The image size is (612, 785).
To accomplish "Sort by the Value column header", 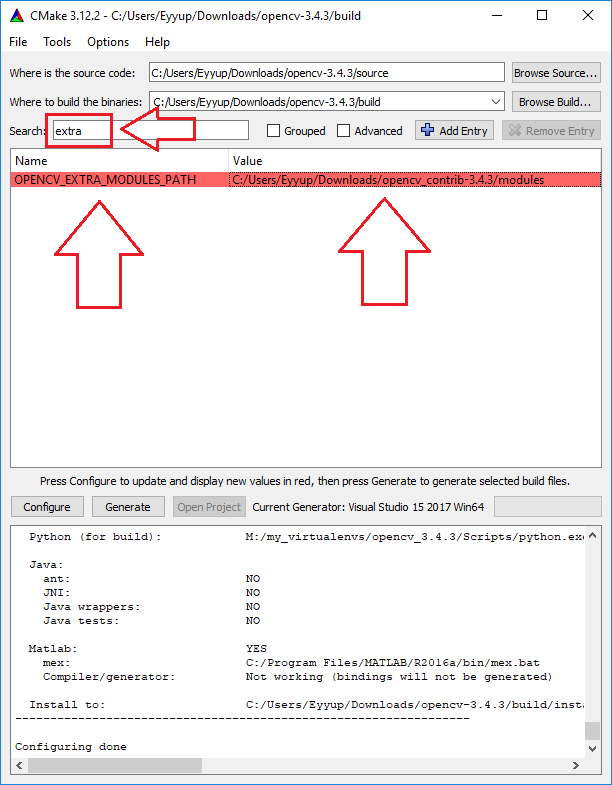I will click(415, 161).
